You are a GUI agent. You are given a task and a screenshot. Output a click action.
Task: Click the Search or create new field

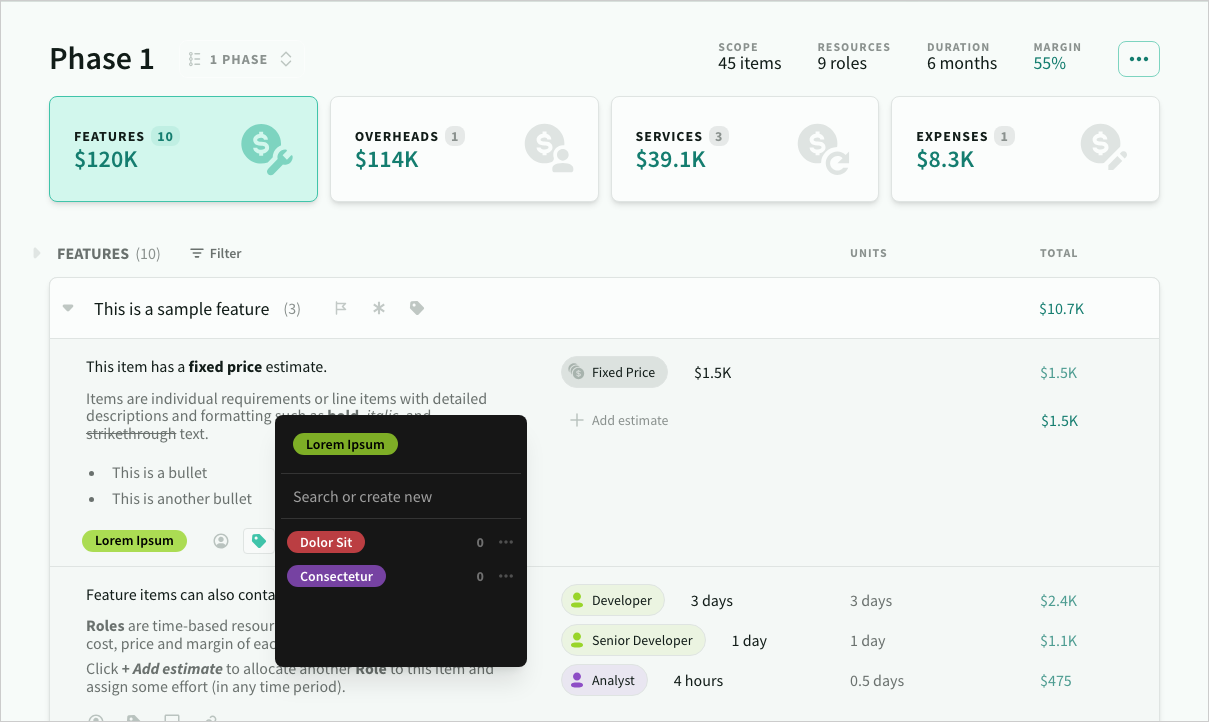(400, 497)
